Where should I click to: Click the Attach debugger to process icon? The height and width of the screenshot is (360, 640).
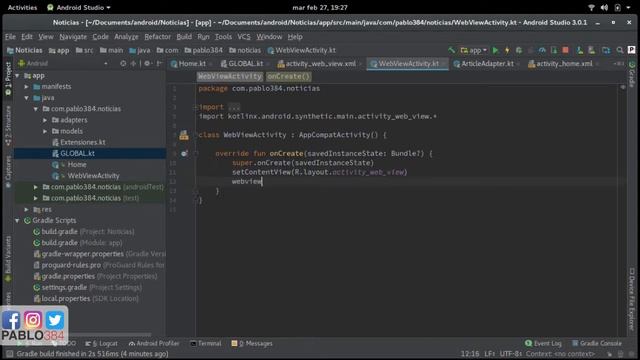(554, 50)
